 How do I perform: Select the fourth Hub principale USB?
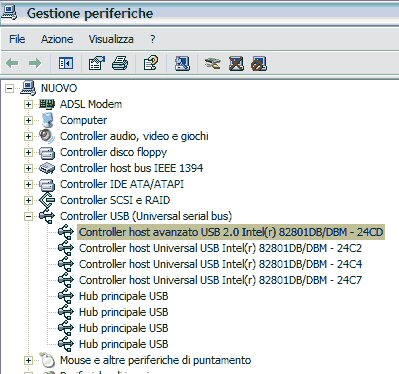pos(124,344)
